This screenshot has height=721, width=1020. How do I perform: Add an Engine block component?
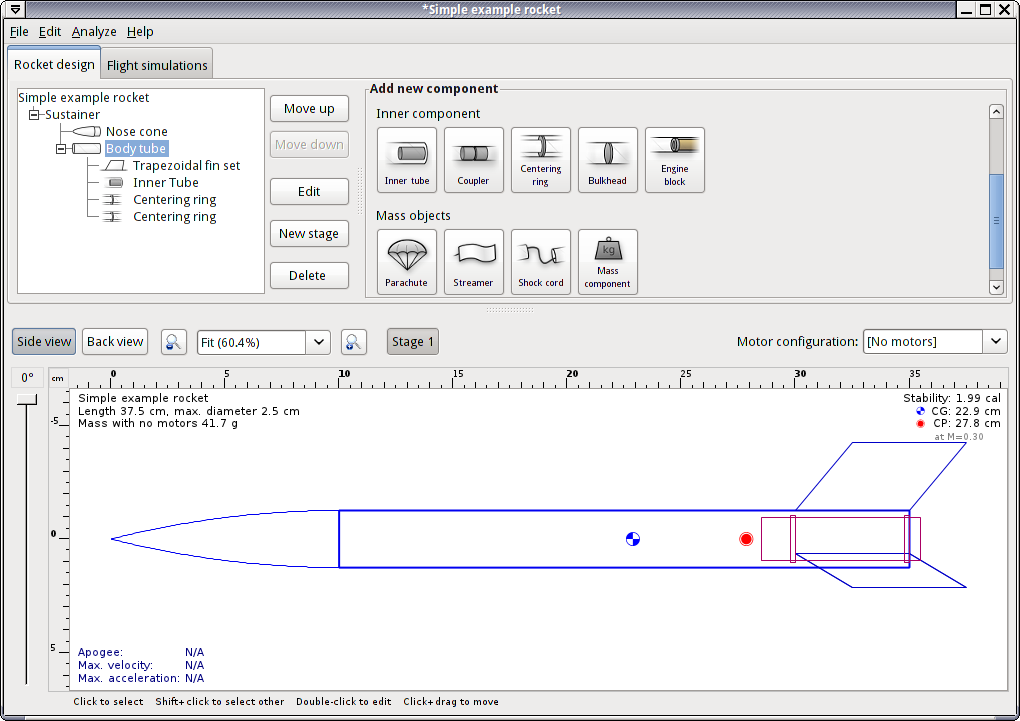click(675, 160)
